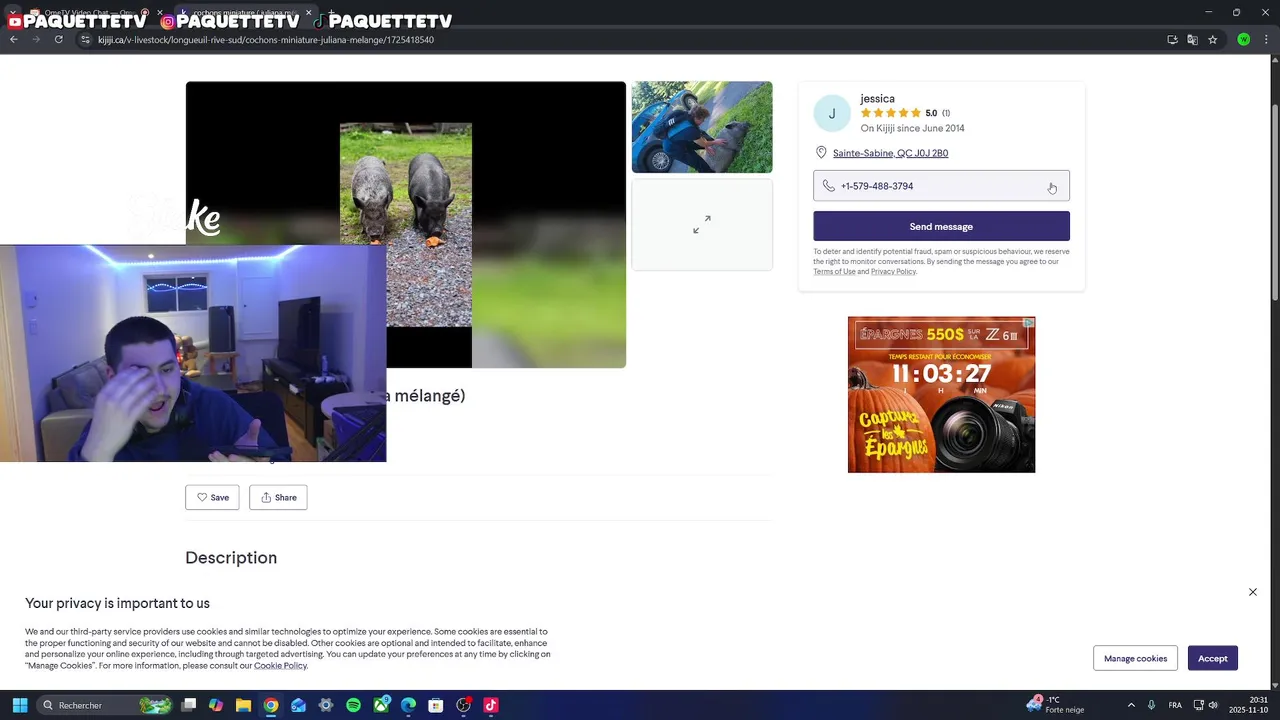
Task: Open Microsoft Store from the taskbar
Action: coord(435,705)
